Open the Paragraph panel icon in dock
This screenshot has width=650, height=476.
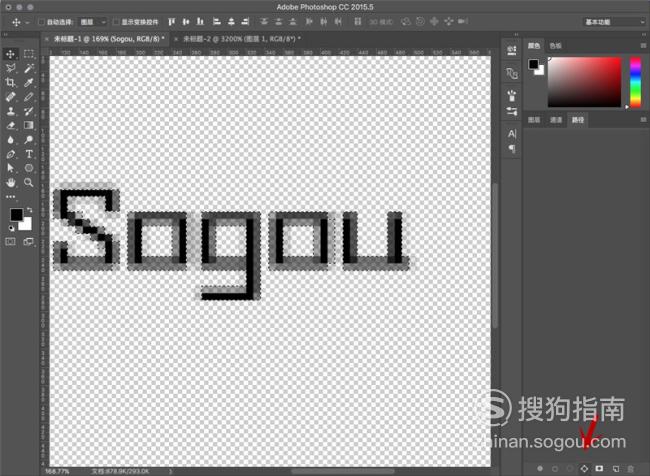[x=512, y=148]
